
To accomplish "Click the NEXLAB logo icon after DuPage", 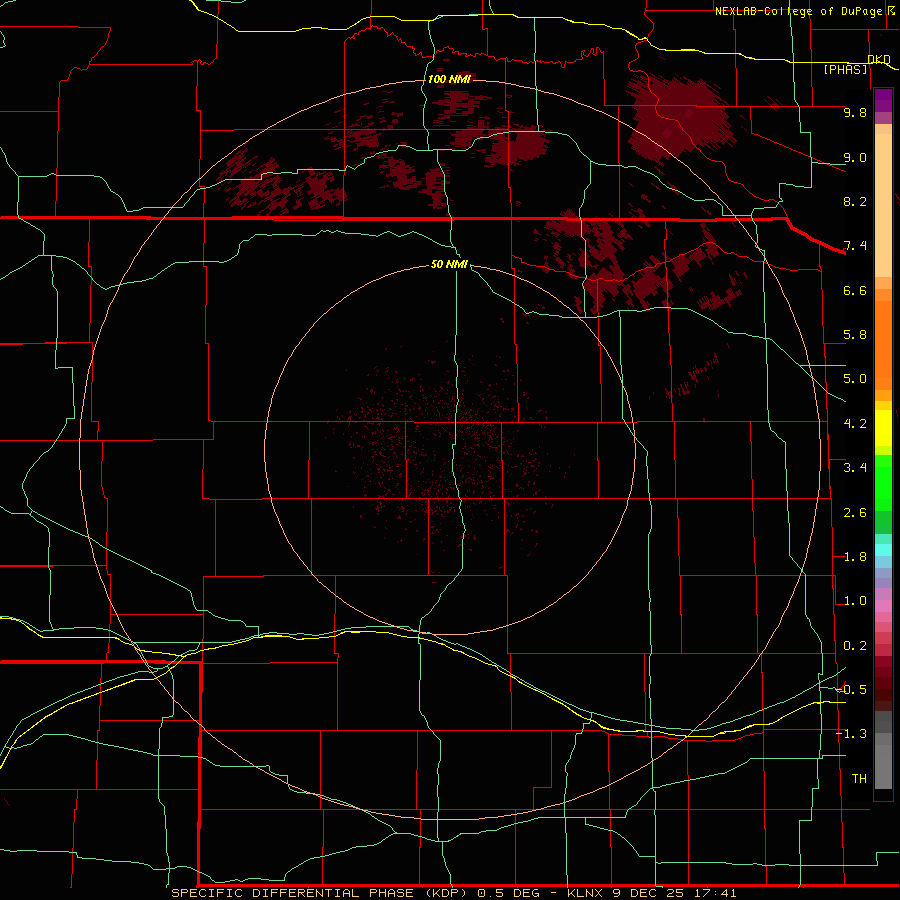I will pos(891,10).
